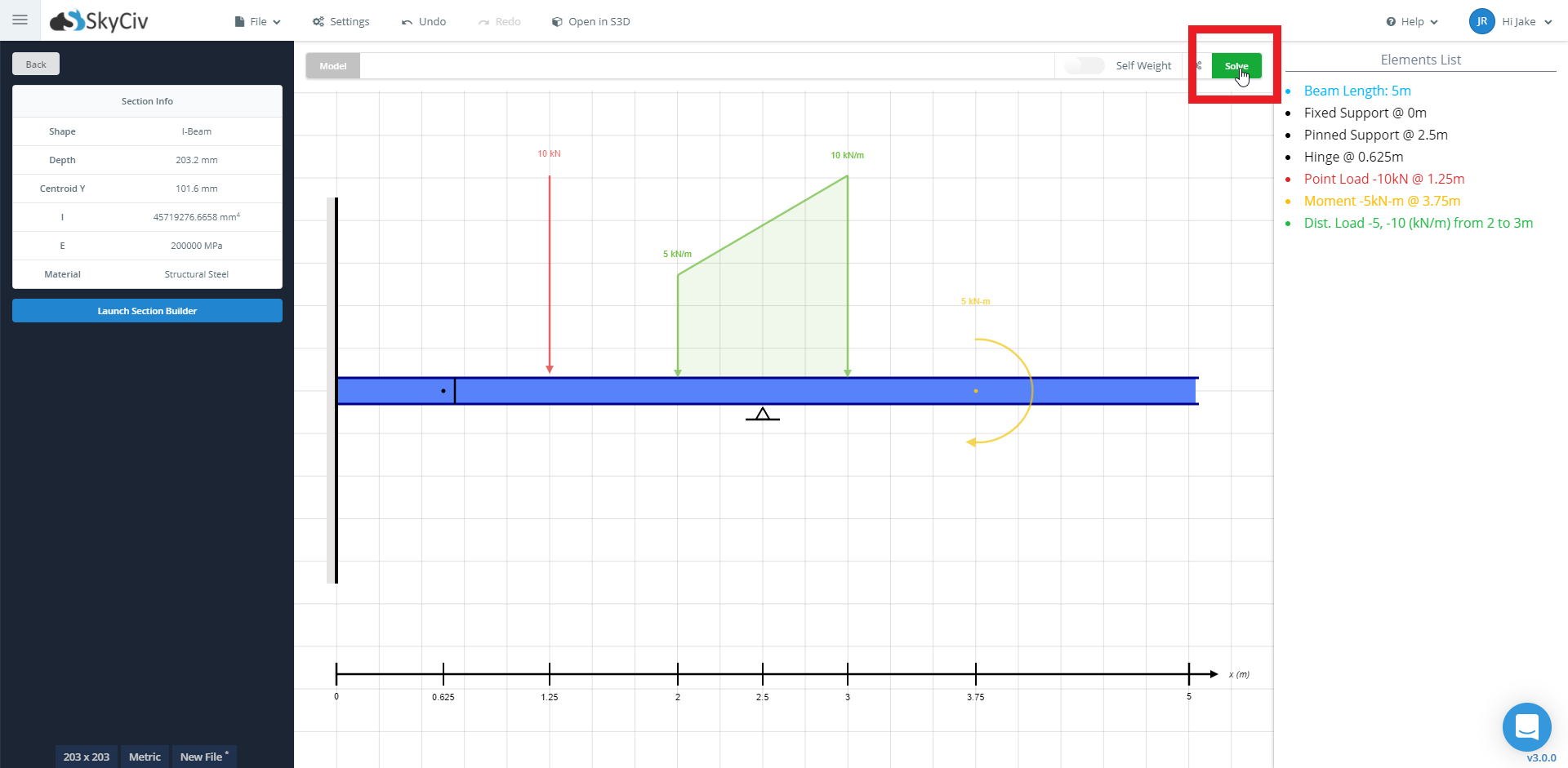Click the Section Info header
This screenshot has height=768, width=1568.
[147, 101]
